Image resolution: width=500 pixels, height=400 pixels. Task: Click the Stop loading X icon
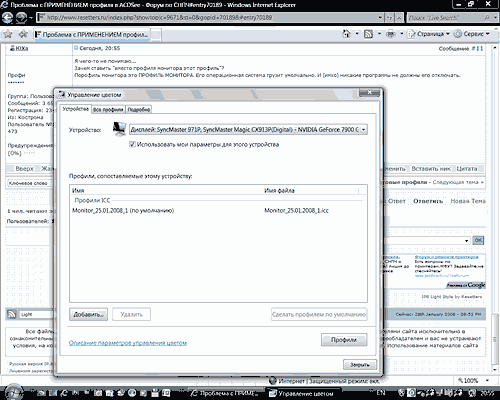coord(399,17)
